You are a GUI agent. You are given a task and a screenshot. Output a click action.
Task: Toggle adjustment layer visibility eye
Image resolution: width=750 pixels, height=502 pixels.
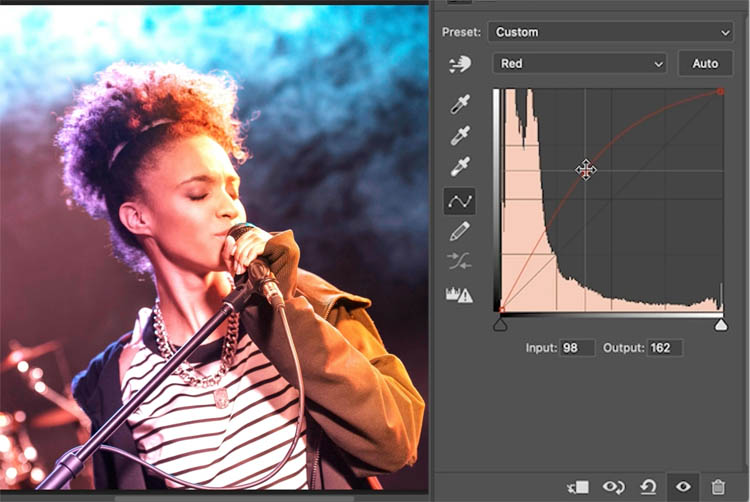pos(683,487)
